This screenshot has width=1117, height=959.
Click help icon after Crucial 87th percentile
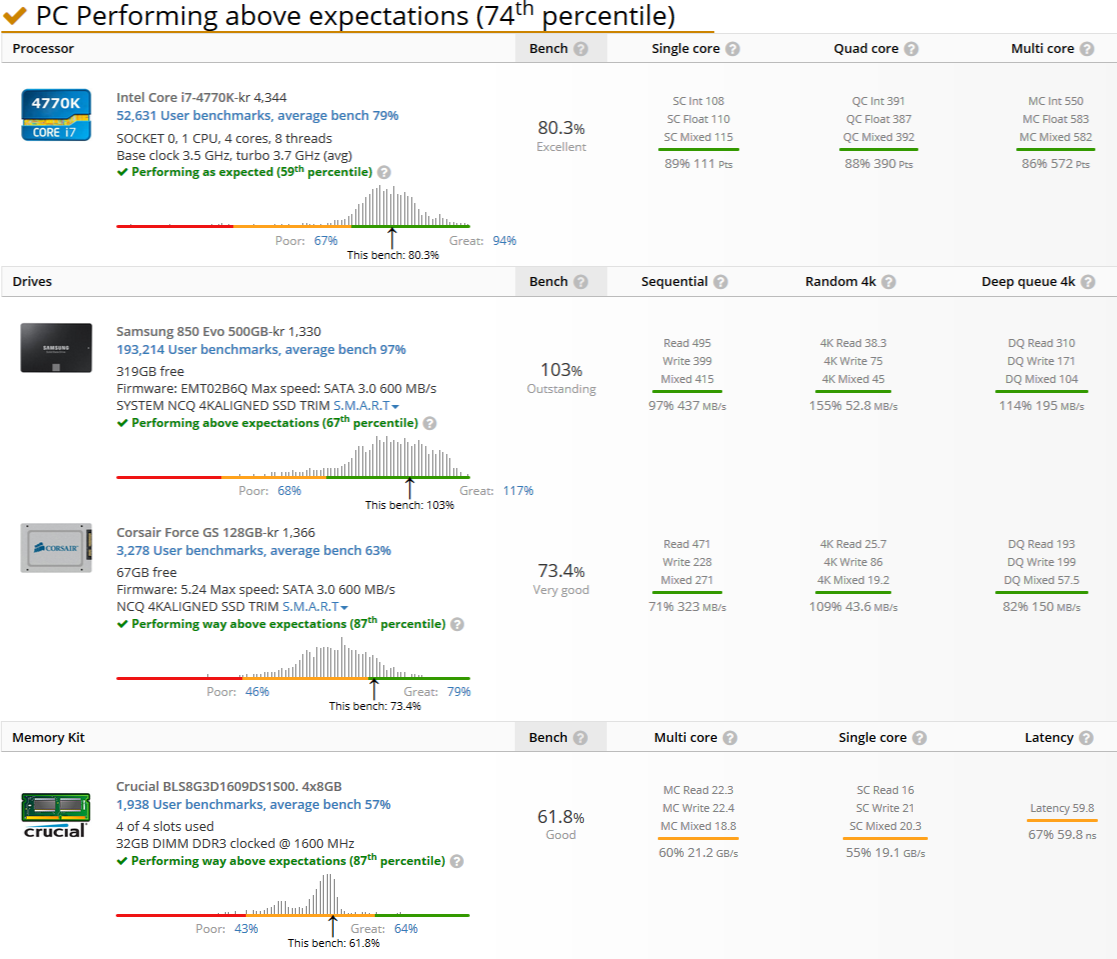point(457,861)
